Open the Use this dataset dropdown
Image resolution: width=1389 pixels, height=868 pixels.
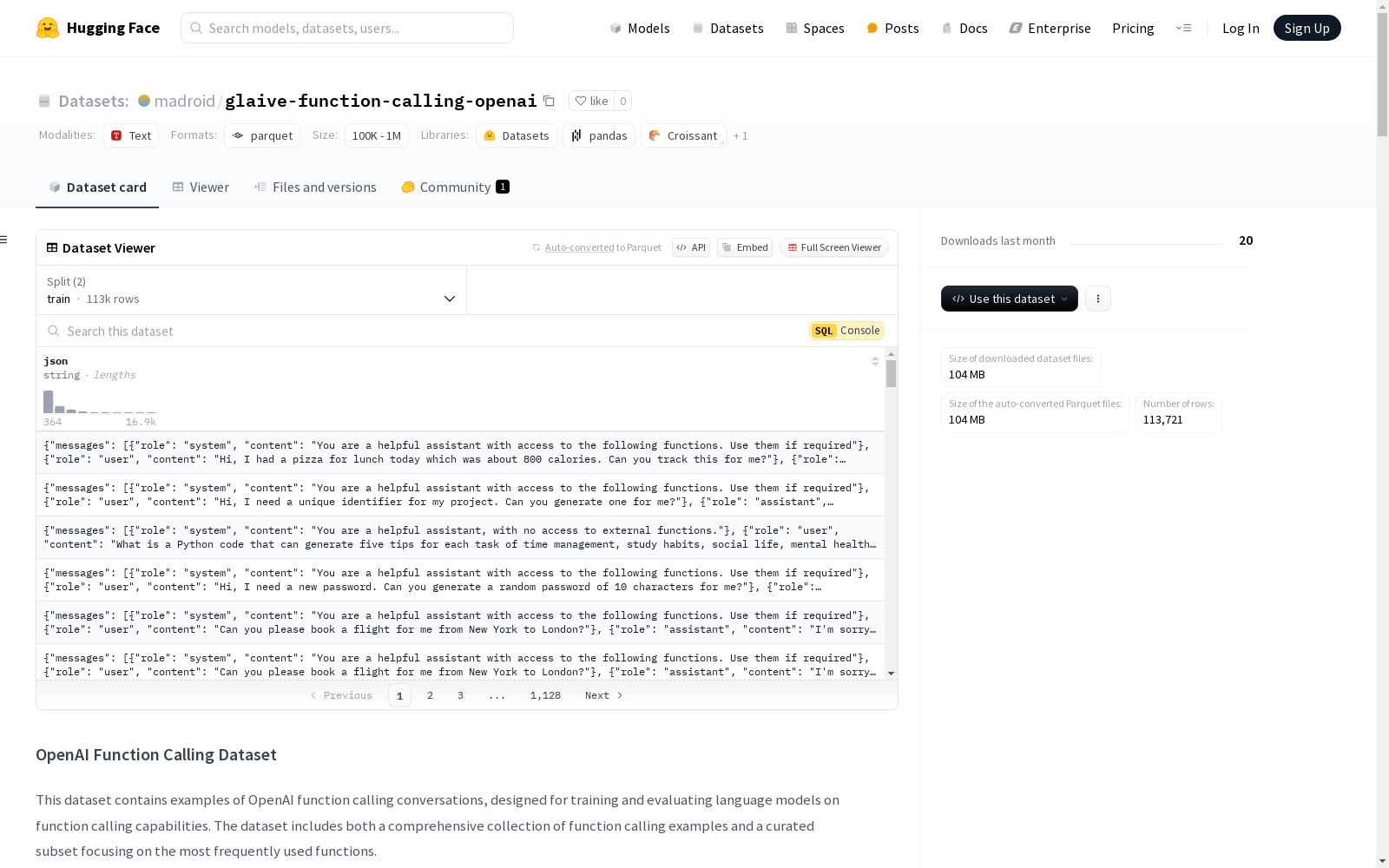pos(1009,299)
